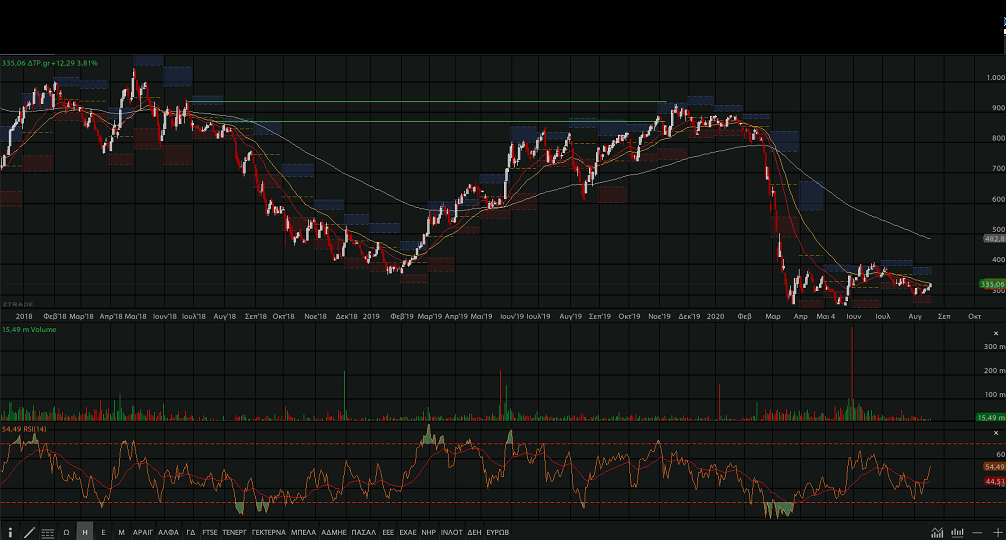Open the ΑΛΦΑ ticker tab
The image size is (1006, 540).
(x=168, y=532)
